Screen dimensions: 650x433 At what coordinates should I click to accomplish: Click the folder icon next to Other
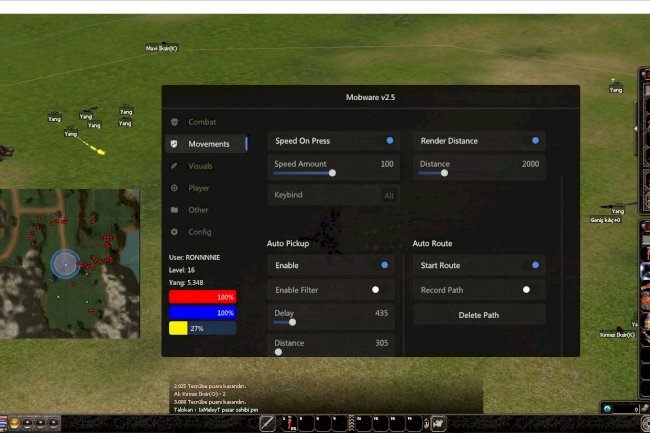(175, 210)
